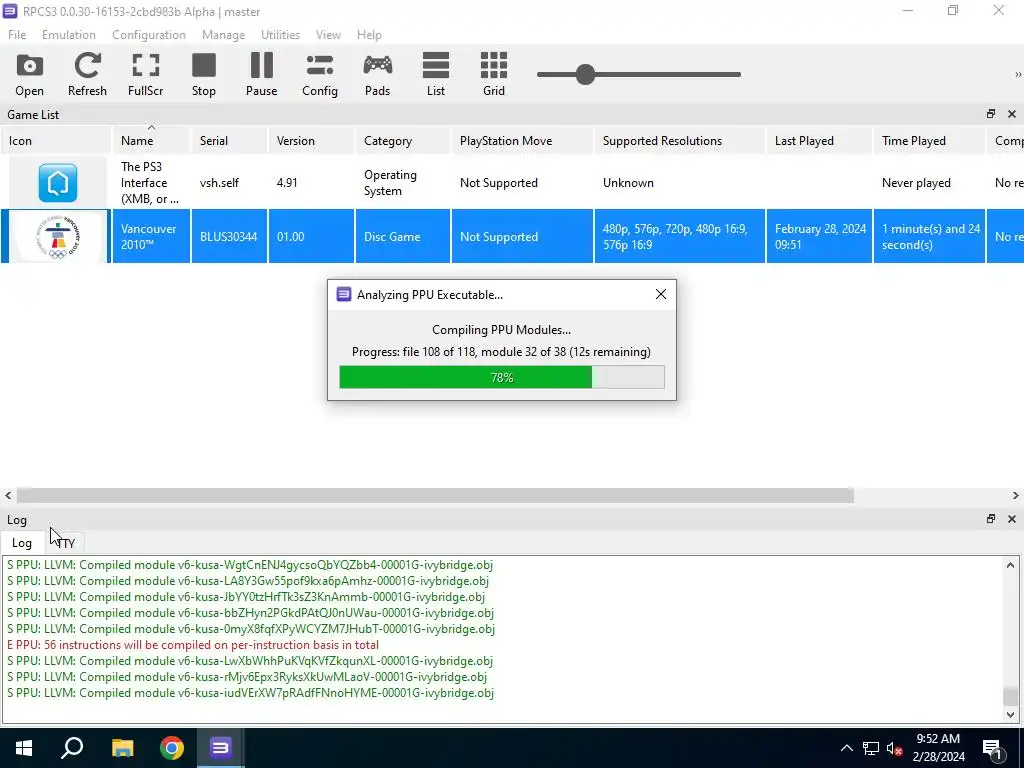Click network tray icon

(x=871, y=748)
